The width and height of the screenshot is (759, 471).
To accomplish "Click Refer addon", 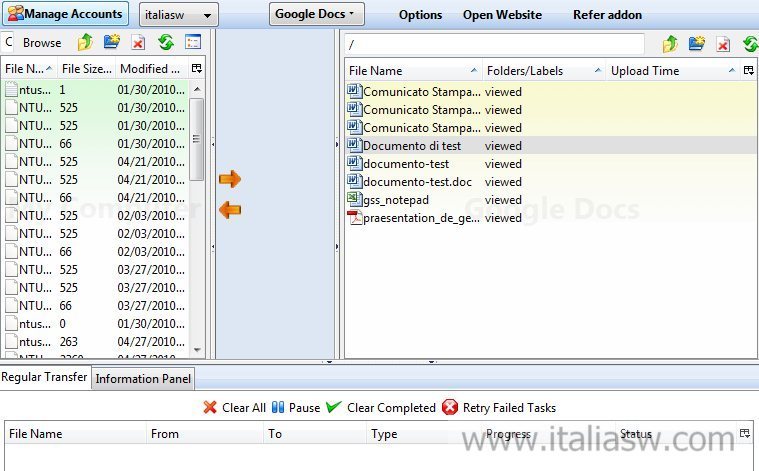I will pos(607,15).
